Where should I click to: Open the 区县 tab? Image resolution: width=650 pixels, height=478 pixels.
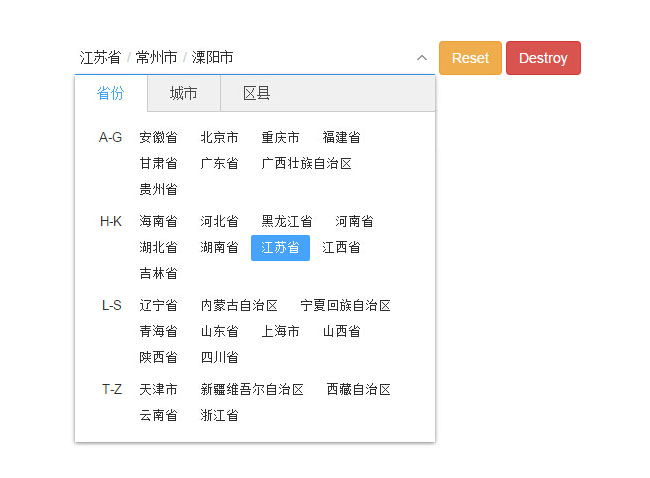(257, 93)
